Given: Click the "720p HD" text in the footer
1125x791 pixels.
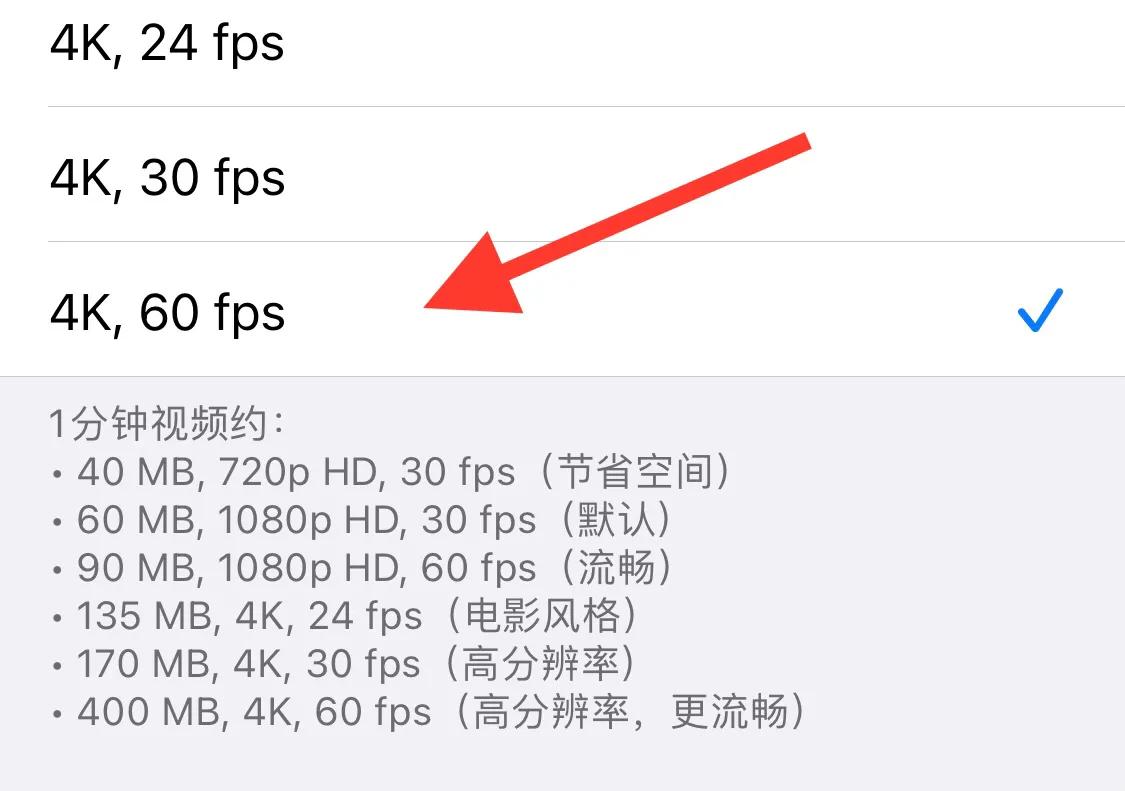Looking at the screenshot, I should 304,472.
